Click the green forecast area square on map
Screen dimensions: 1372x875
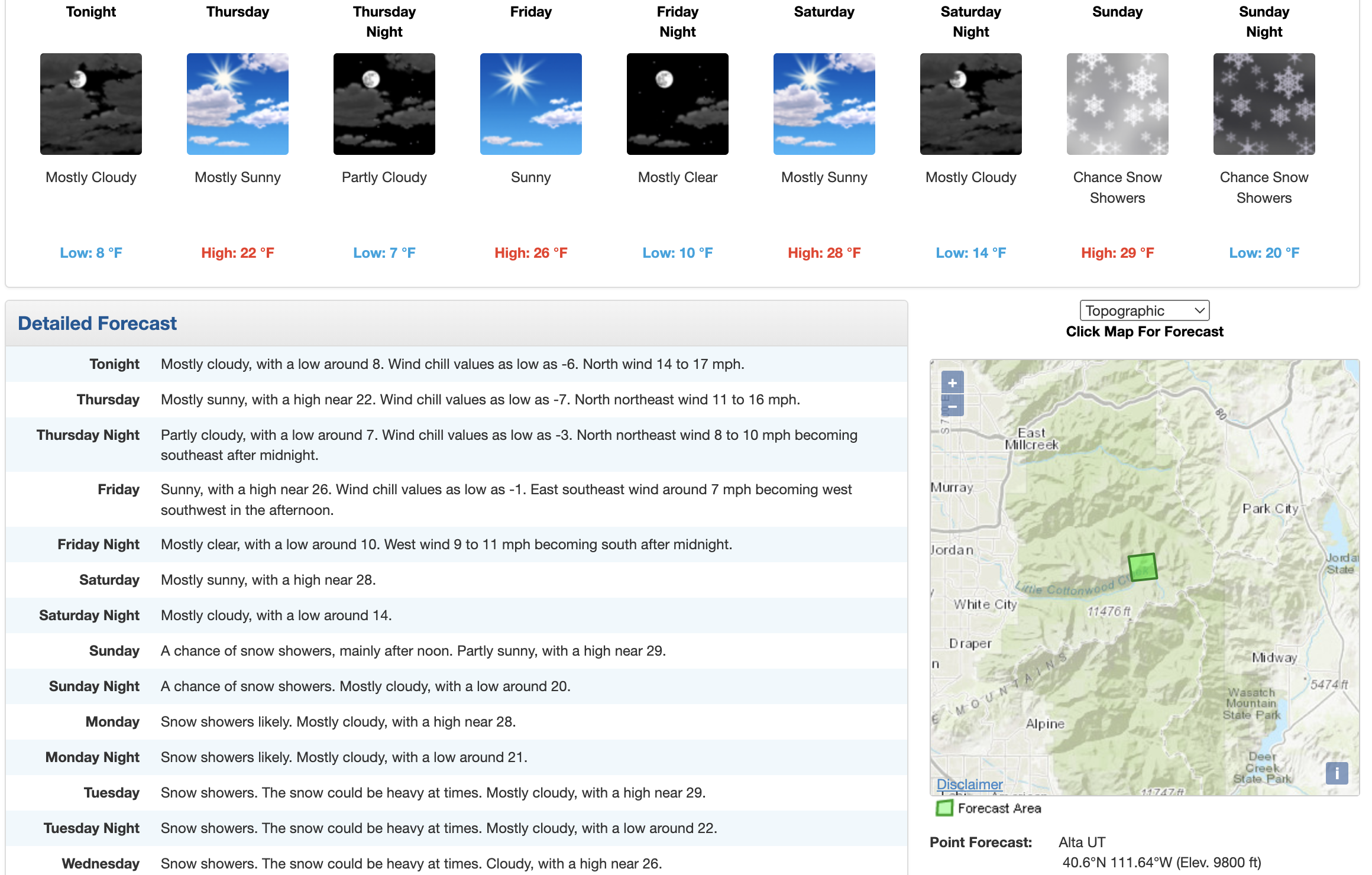click(x=1142, y=567)
